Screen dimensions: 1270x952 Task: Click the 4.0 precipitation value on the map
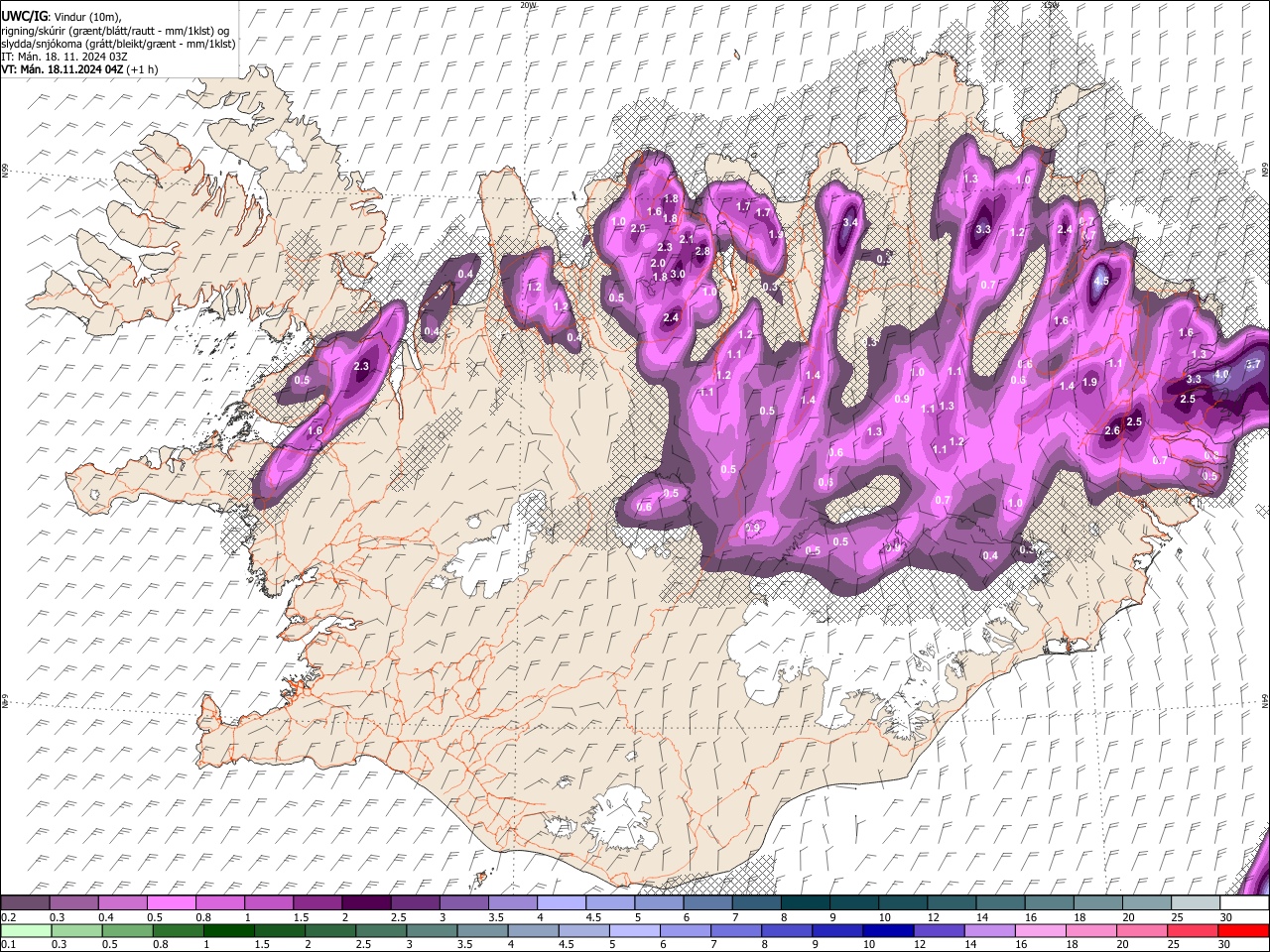1221,375
